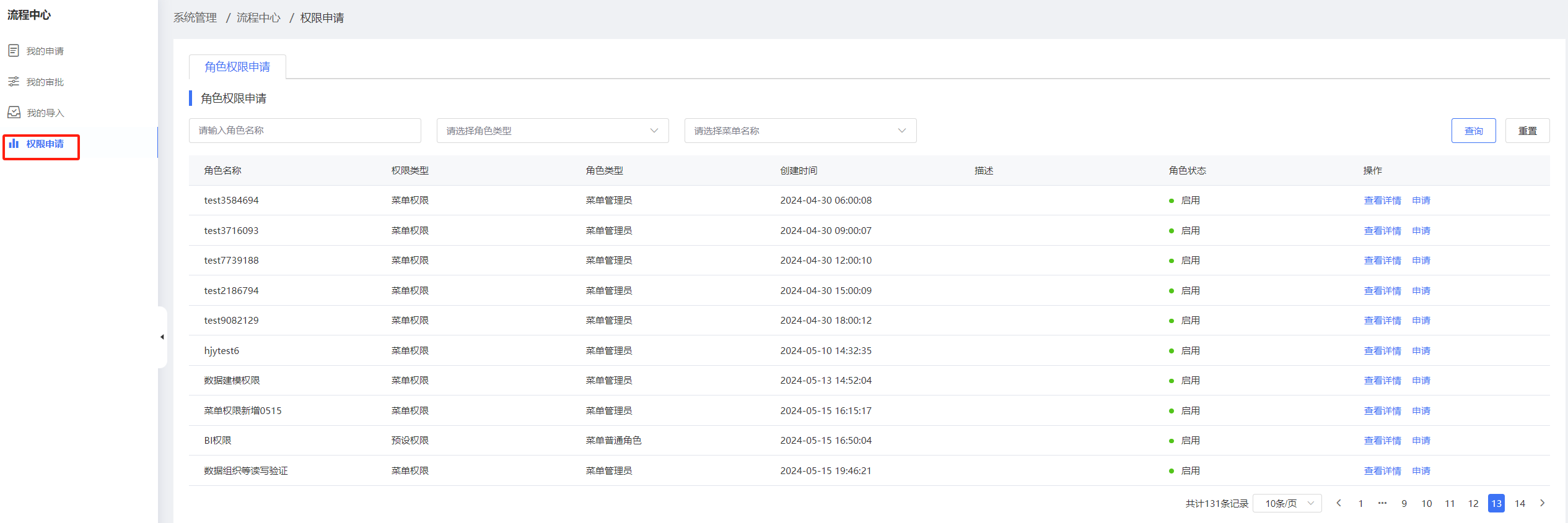Click 系统管理 in the breadcrumb

click(x=195, y=18)
